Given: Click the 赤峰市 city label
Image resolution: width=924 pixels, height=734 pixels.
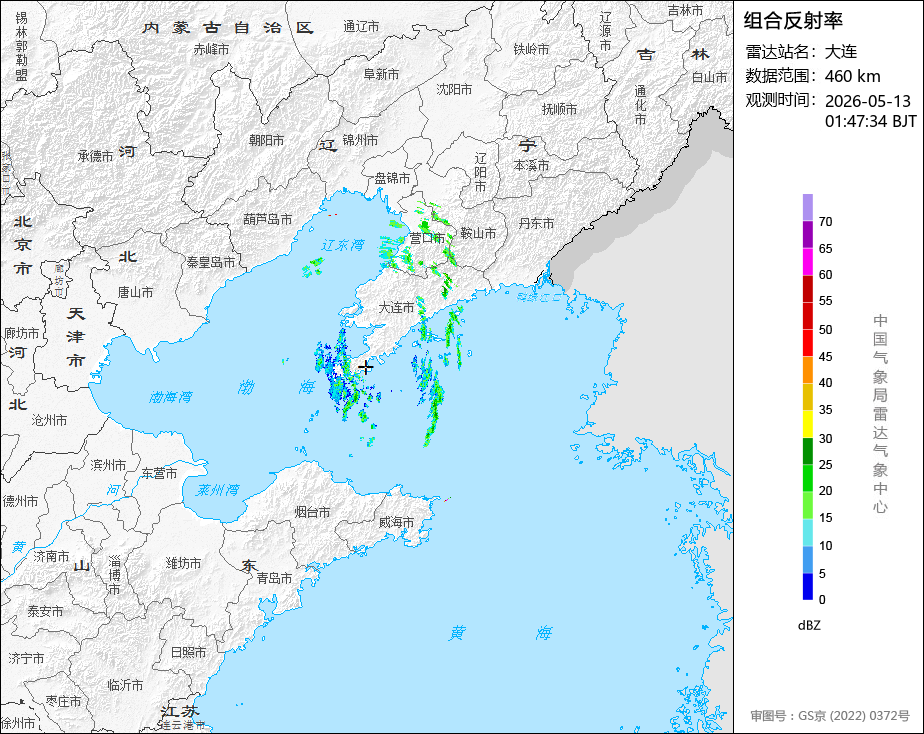Looking at the screenshot, I should point(211,49).
